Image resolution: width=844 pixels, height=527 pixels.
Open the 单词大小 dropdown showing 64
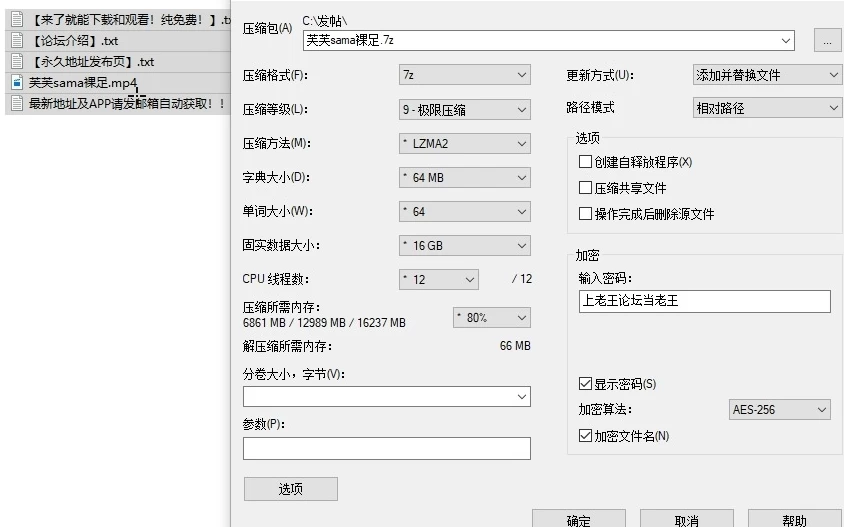(x=465, y=212)
